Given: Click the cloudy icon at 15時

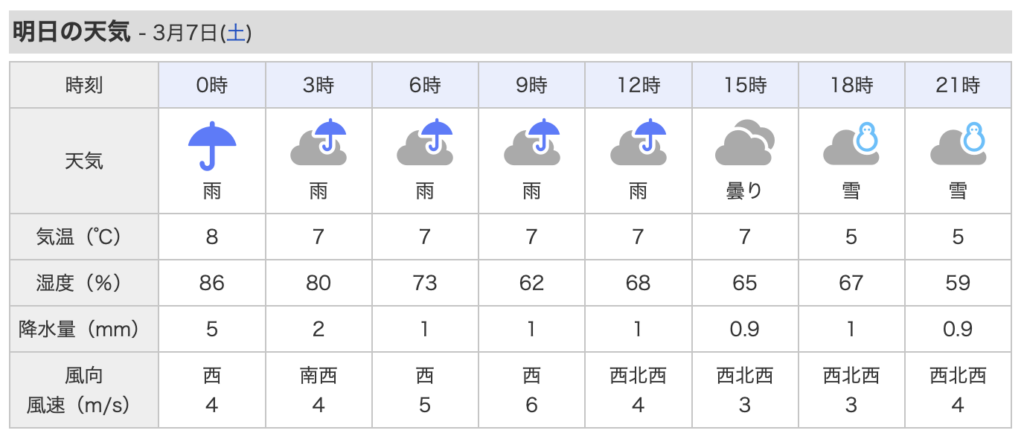Looking at the screenshot, I should coord(744,144).
